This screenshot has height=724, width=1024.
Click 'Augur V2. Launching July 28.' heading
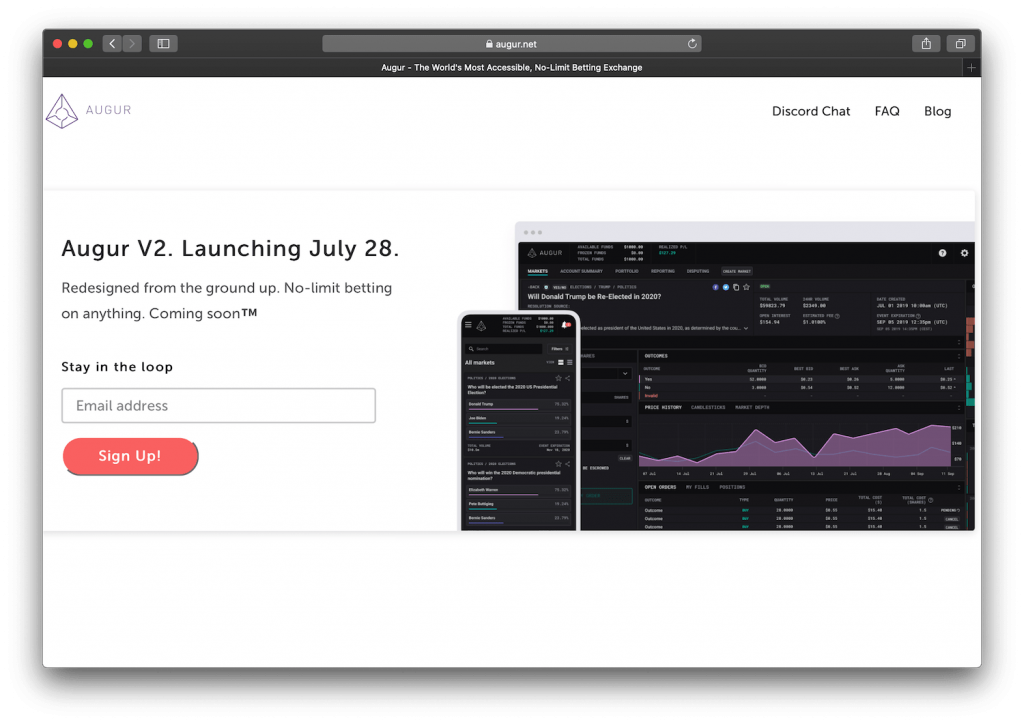230,249
